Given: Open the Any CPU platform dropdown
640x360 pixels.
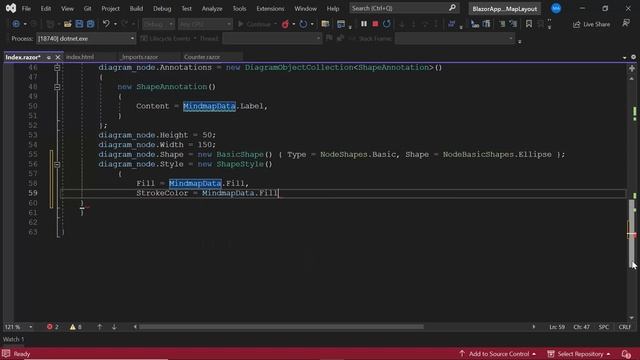Looking at the screenshot, I should click(x=205, y=24).
